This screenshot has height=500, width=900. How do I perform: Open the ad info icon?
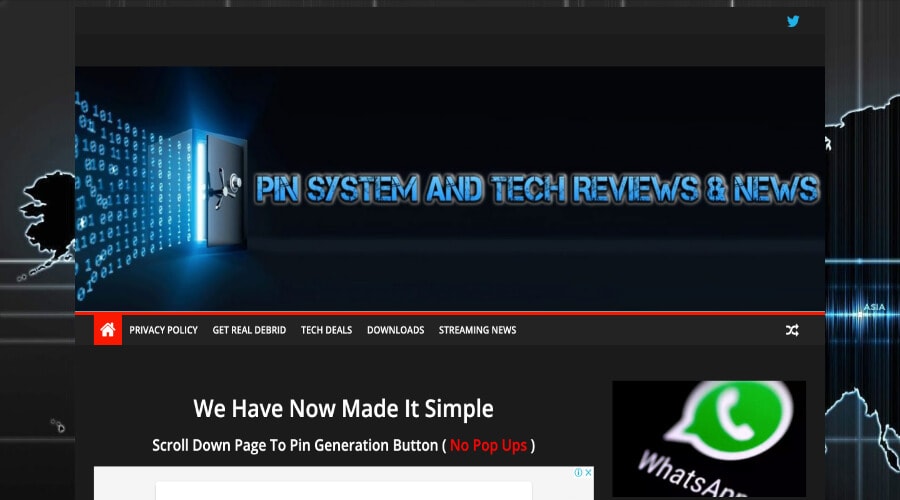(x=579, y=472)
